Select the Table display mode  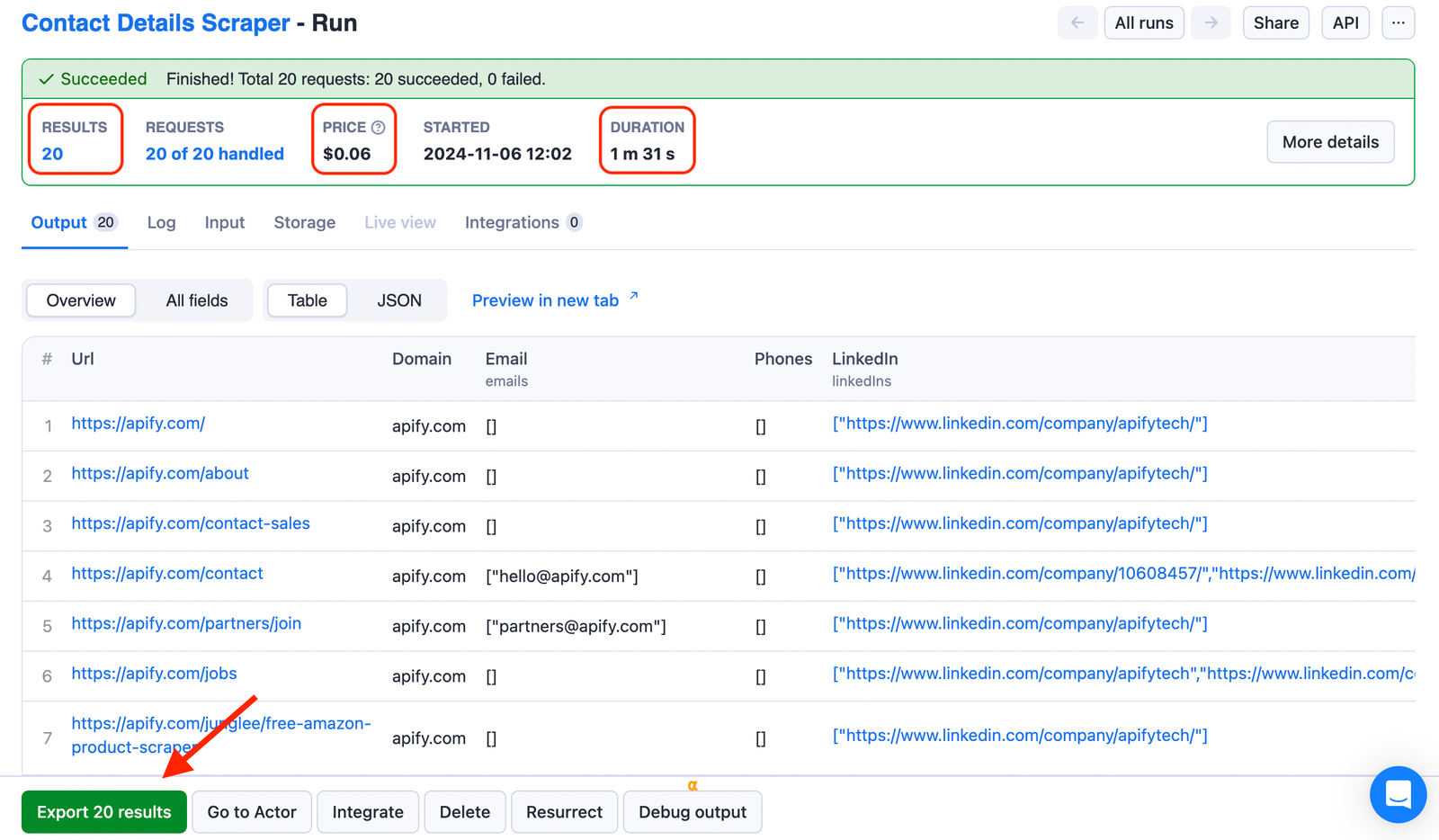[x=307, y=299]
